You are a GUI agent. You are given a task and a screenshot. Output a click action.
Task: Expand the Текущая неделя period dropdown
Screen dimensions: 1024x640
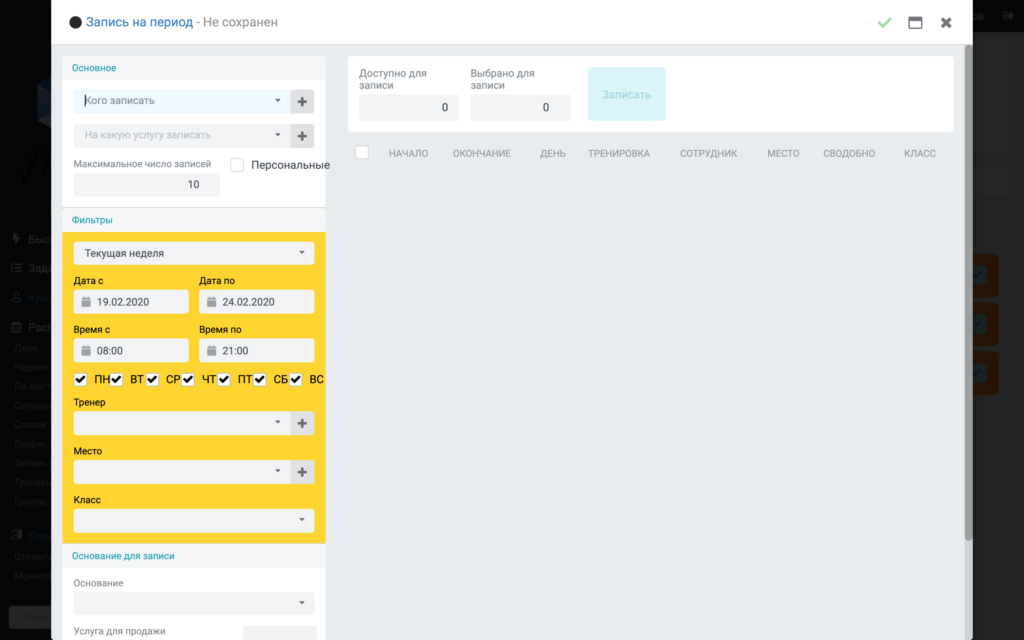tap(194, 253)
